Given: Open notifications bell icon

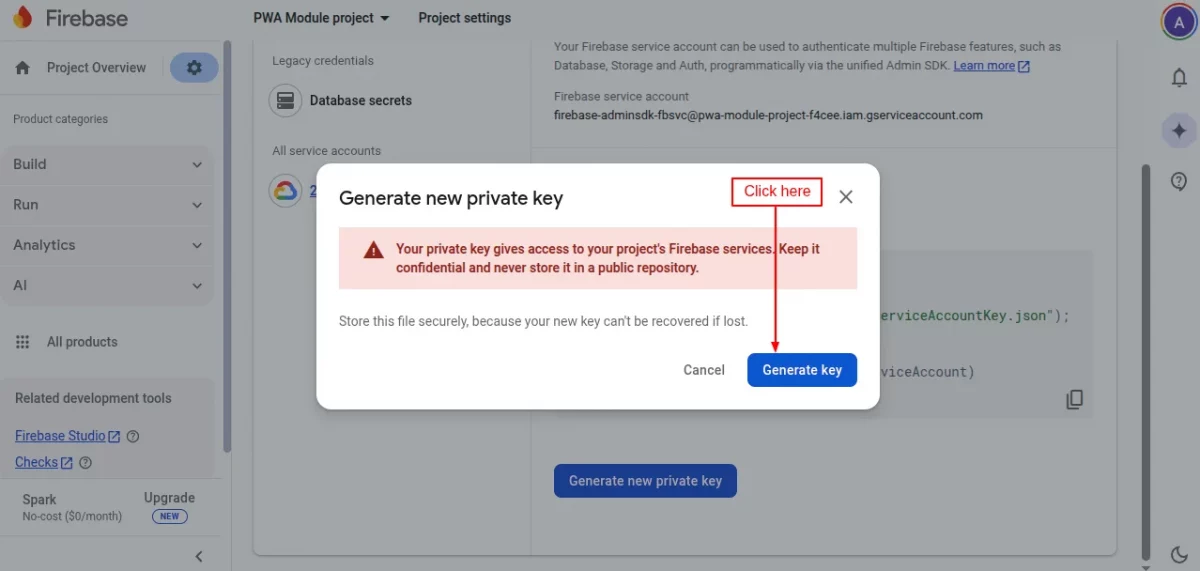Looking at the screenshot, I should (1179, 78).
